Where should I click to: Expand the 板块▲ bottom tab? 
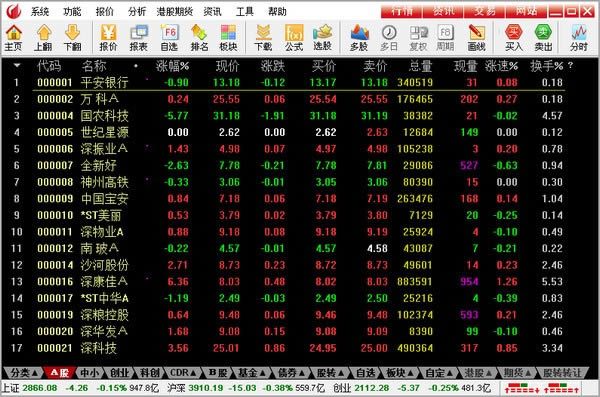point(400,372)
